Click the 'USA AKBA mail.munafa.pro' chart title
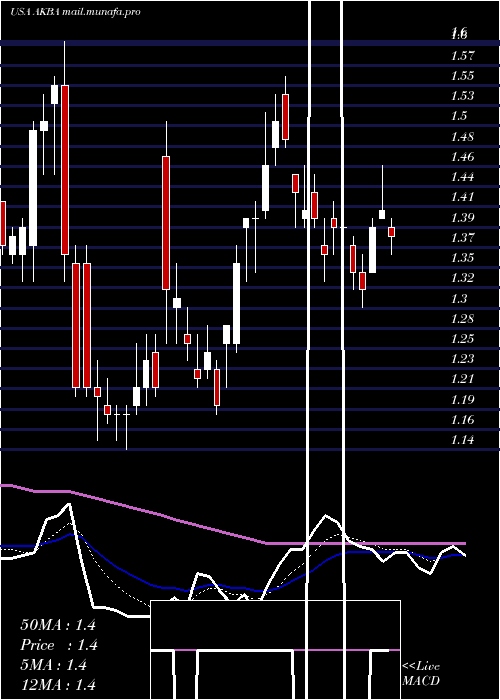The image size is (500, 700). point(75,12)
